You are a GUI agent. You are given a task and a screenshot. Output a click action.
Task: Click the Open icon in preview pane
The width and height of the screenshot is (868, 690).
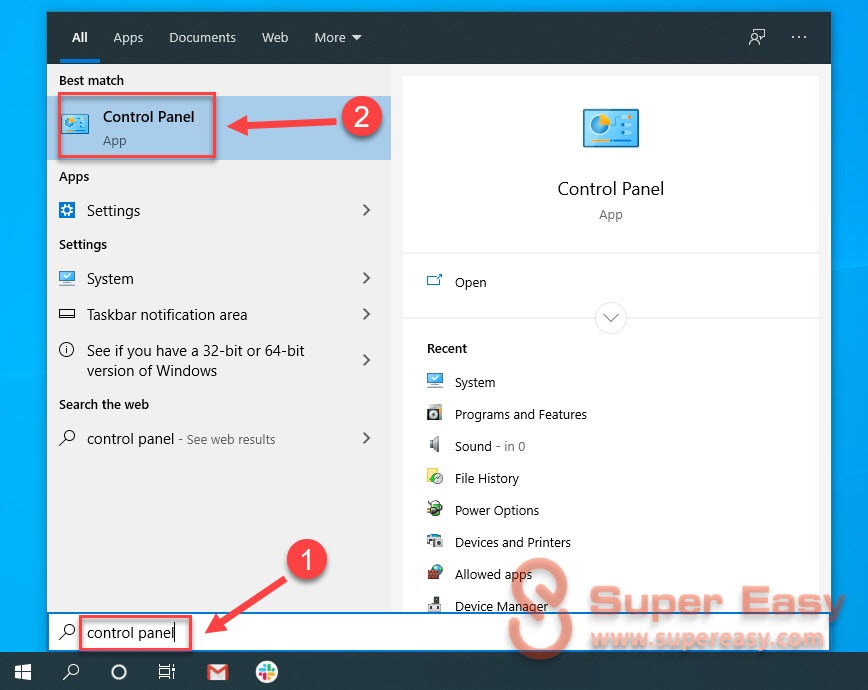pyautogui.click(x=435, y=280)
